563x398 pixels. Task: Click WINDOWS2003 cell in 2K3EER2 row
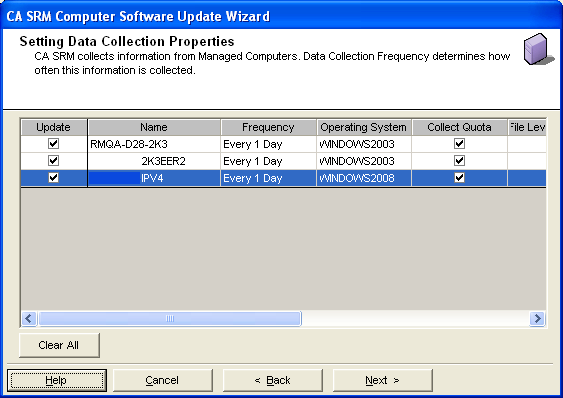pyautogui.click(x=364, y=161)
